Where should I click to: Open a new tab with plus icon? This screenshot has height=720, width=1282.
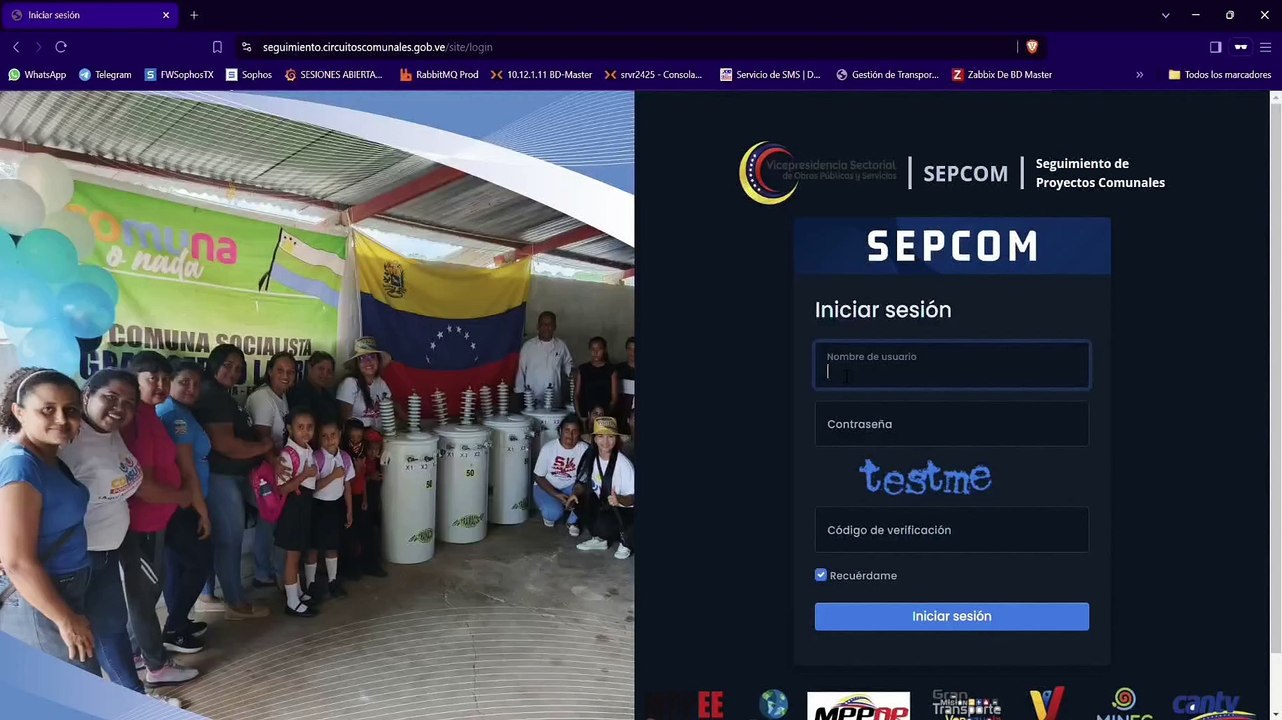click(194, 15)
